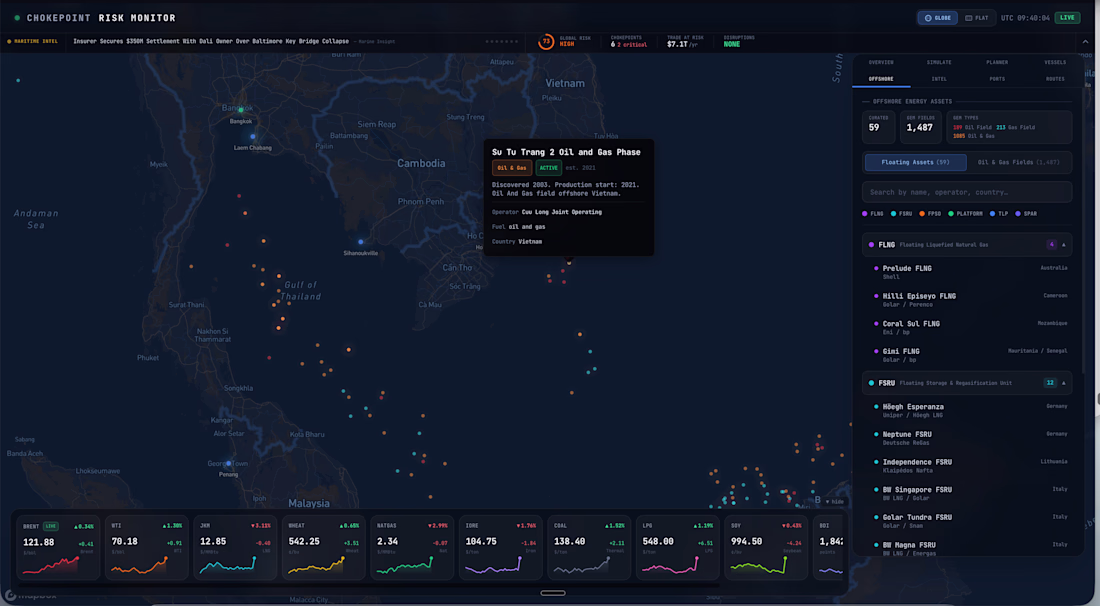The height and width of the screenshot is (606, 1100).
Task: Select Independence FSRU entry
Action: [x=967, y=466]
